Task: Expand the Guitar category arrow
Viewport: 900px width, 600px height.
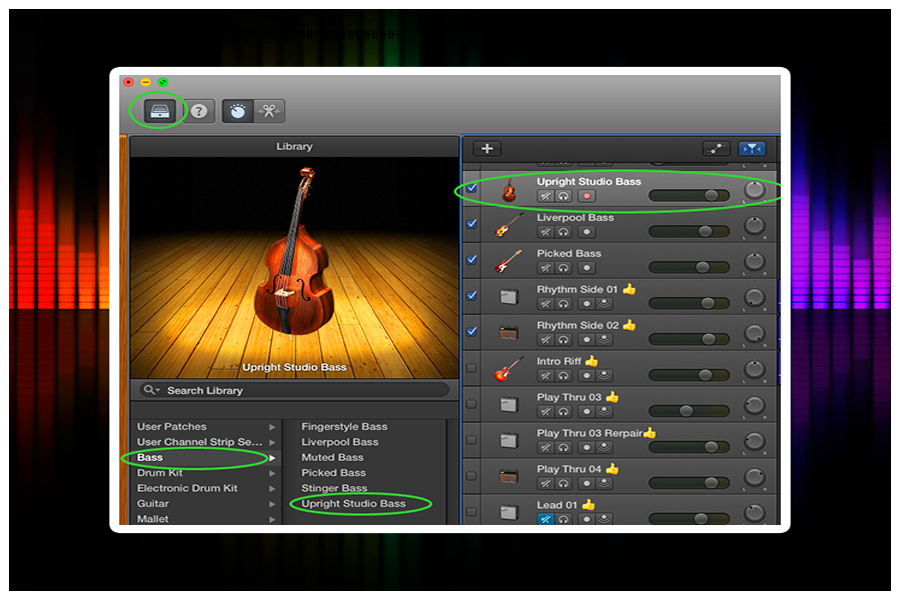Action: click(x=272, y=504)
